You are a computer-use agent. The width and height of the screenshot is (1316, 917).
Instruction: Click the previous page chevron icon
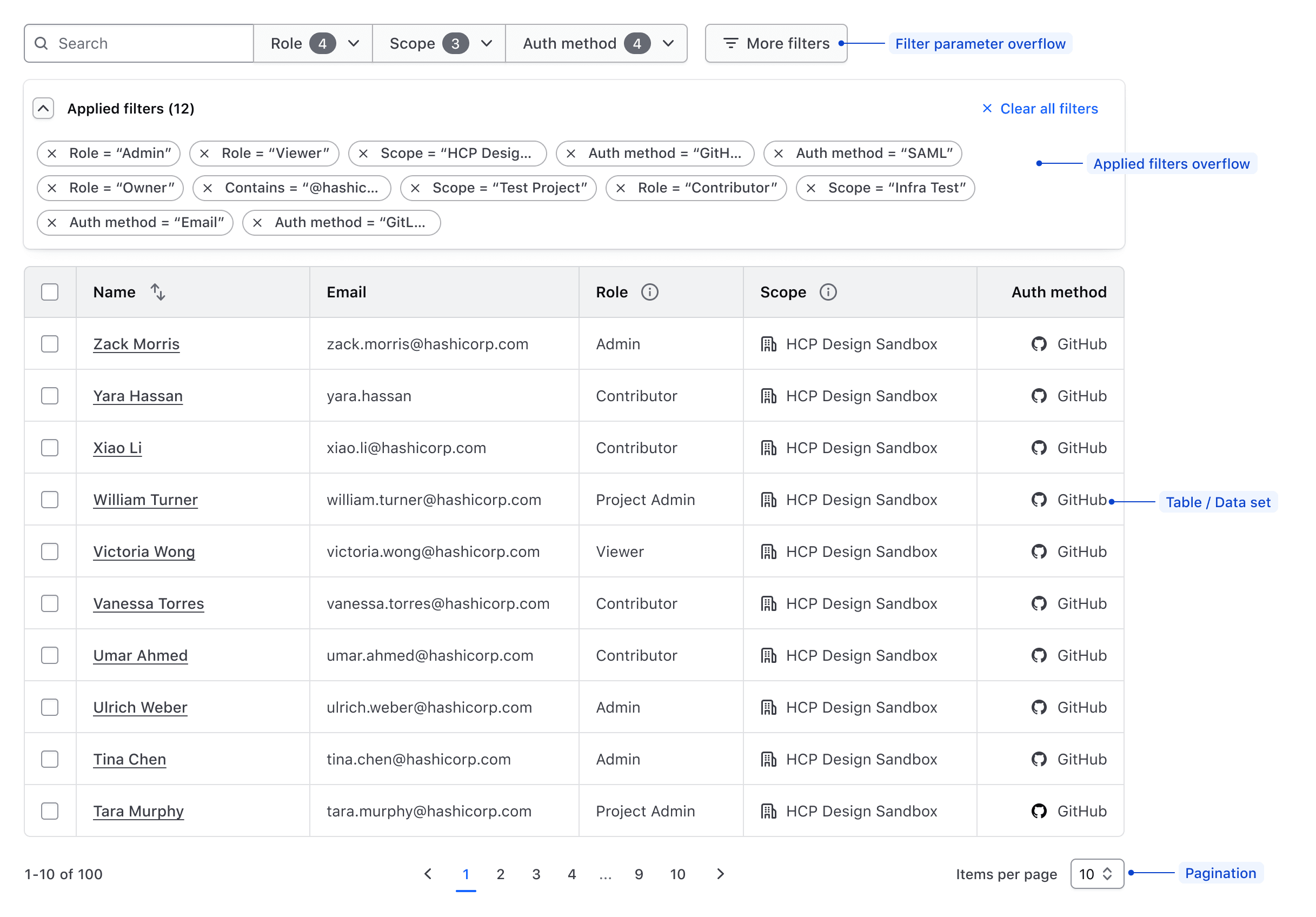click(428, 874)
